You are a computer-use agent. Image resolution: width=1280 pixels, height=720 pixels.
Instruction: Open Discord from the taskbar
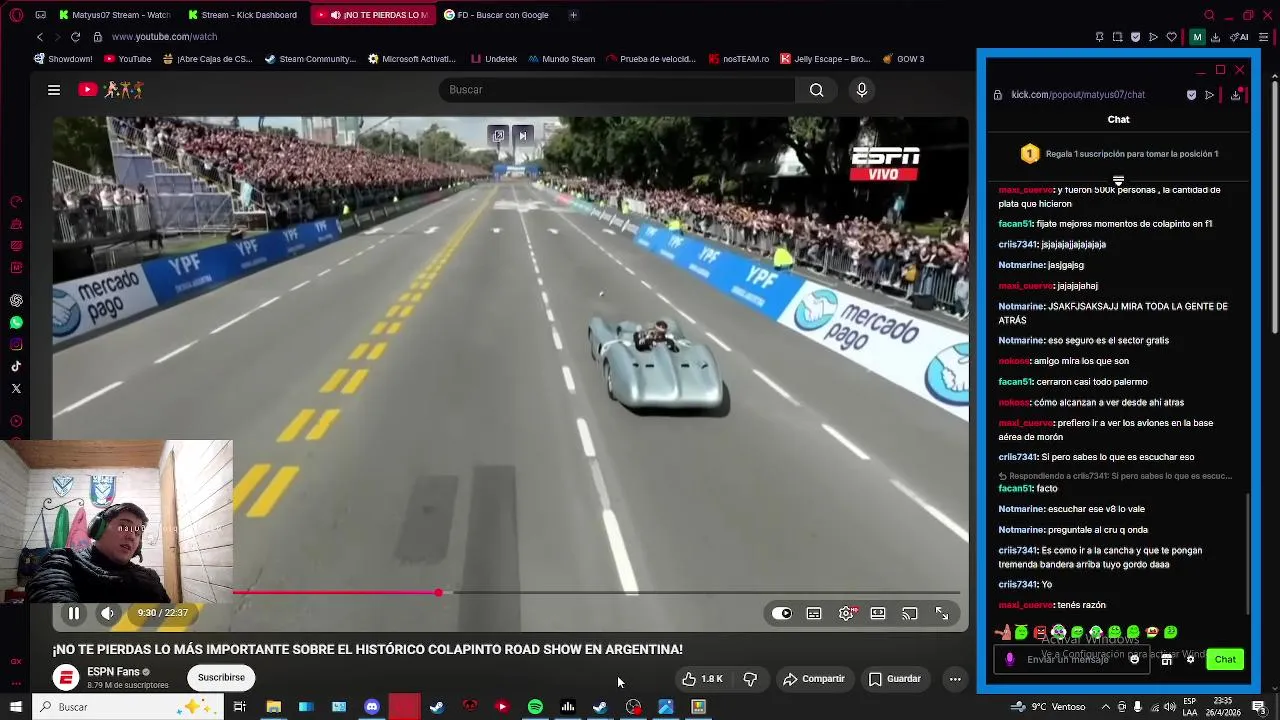point(372,707)
